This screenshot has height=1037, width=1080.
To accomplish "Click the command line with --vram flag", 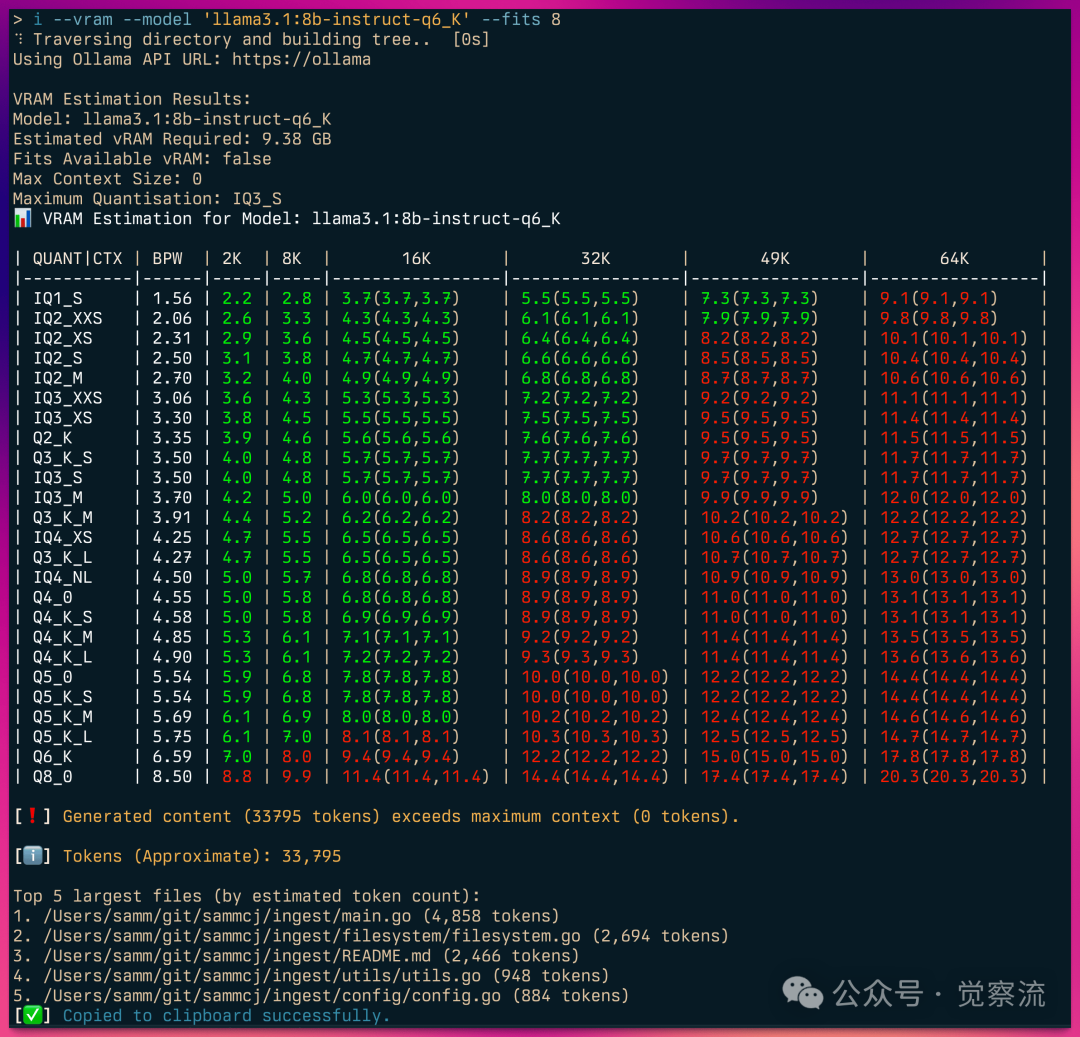I will pyautogui.click(x=287, y=20).
